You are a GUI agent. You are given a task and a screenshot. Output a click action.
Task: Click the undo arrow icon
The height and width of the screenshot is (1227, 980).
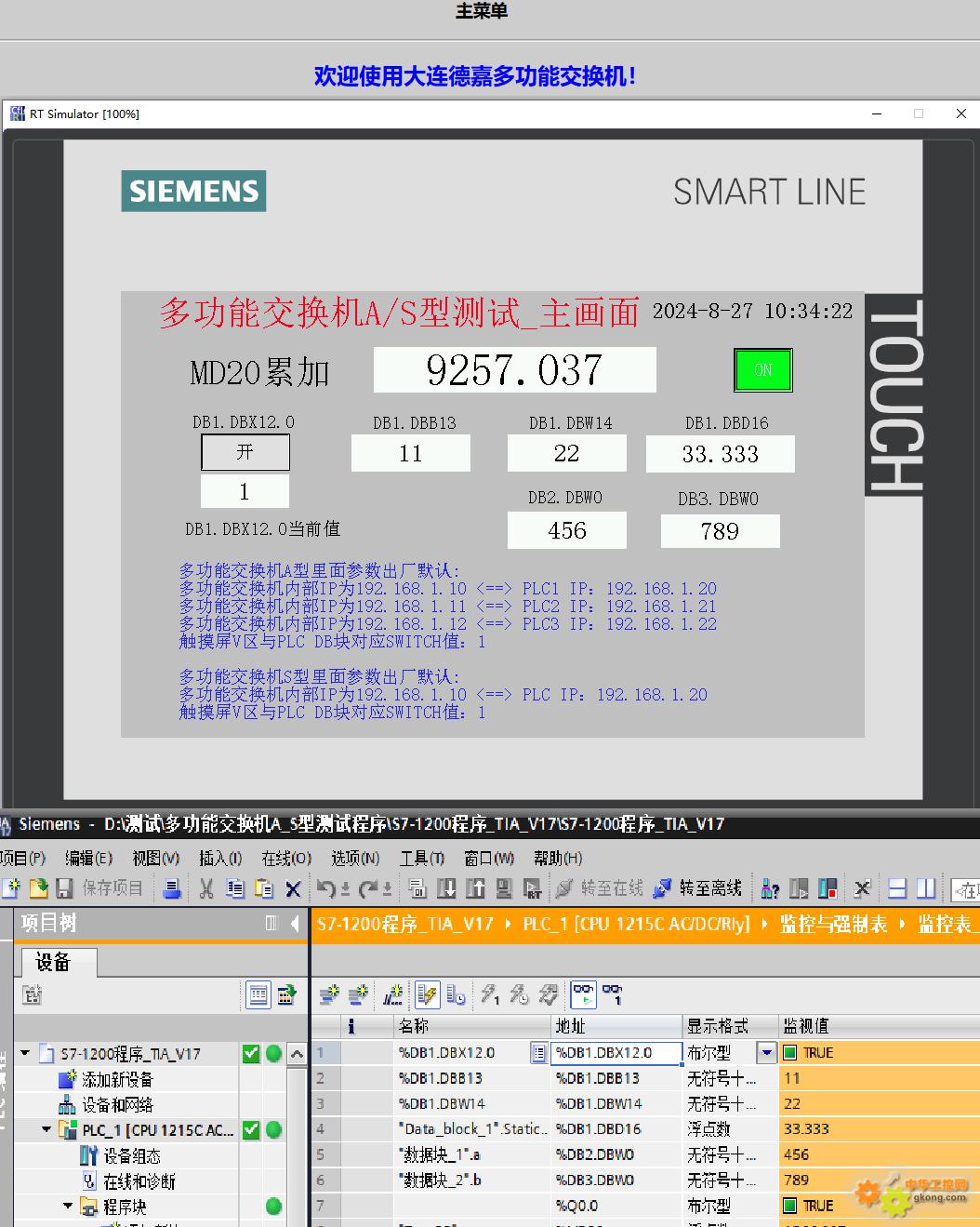click(x=325, y=888)
